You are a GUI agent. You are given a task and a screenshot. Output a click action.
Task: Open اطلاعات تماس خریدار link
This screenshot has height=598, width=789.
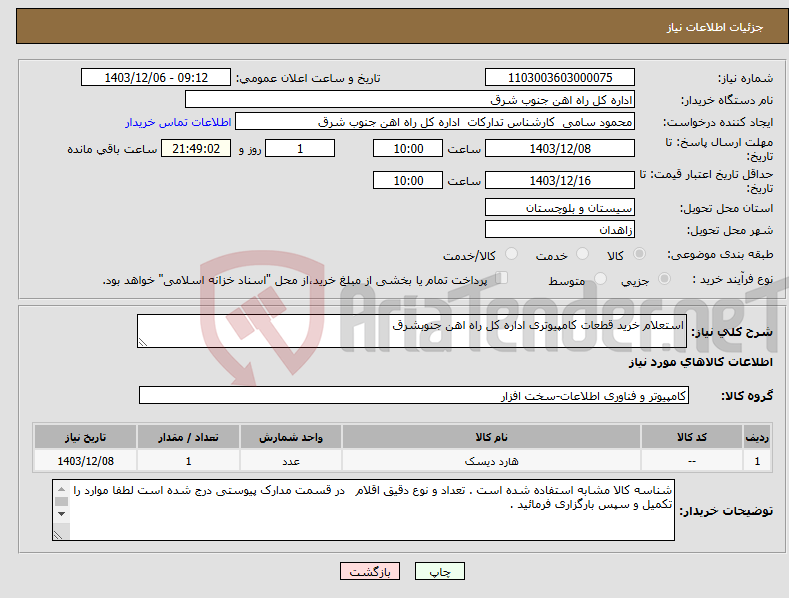(x=178, y=122)
